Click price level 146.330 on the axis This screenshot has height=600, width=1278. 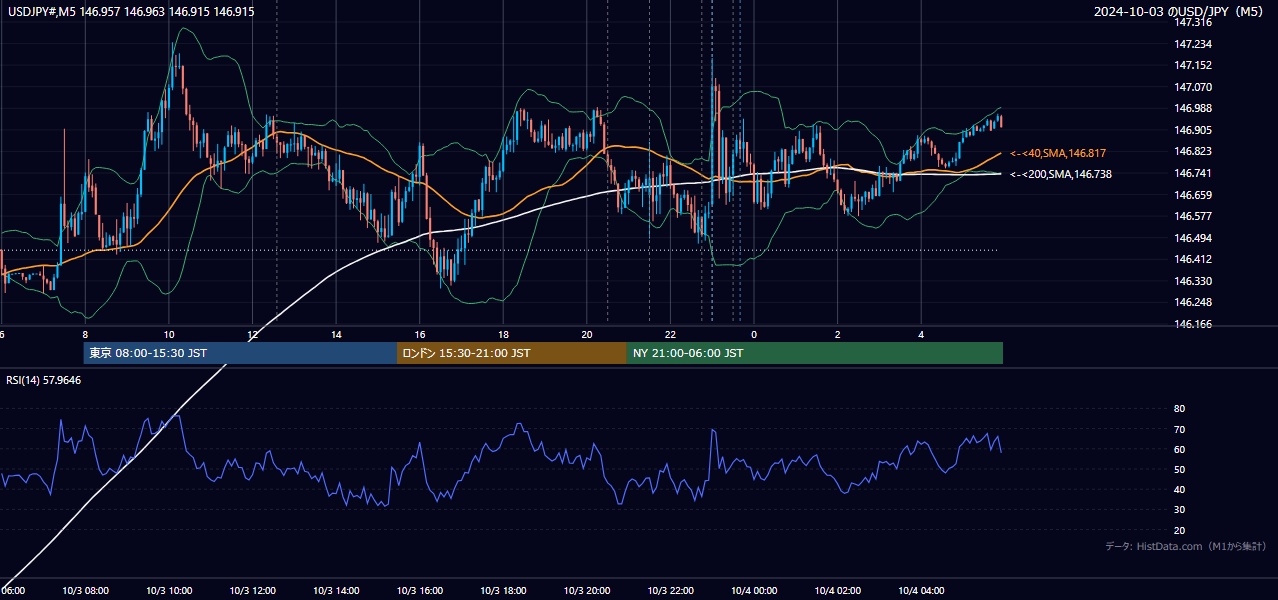click(1193, 281)
